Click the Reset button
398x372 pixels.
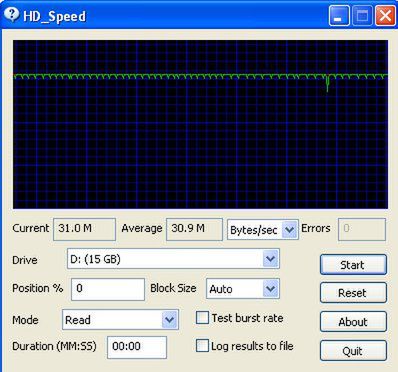click(353, 293)
